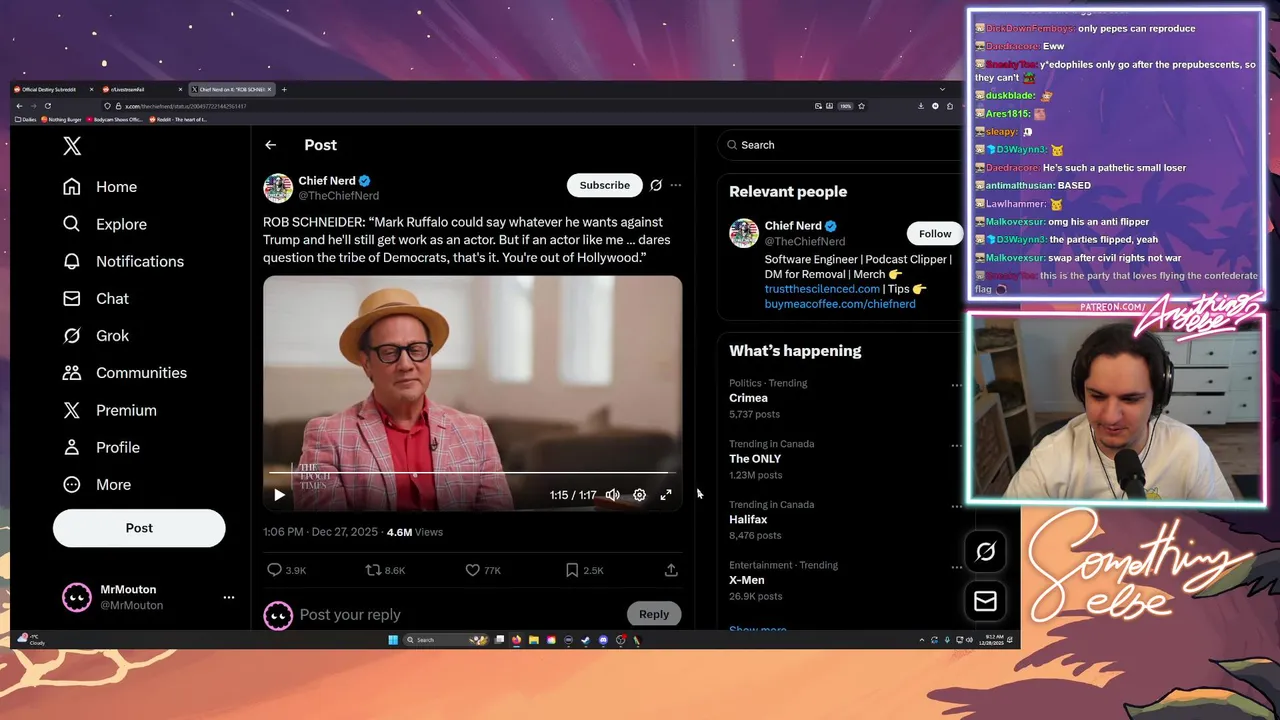1280x720 pixels.
Task: Open options for the Crimea trend
Action: pyautogui.click(x=956, y=385)
